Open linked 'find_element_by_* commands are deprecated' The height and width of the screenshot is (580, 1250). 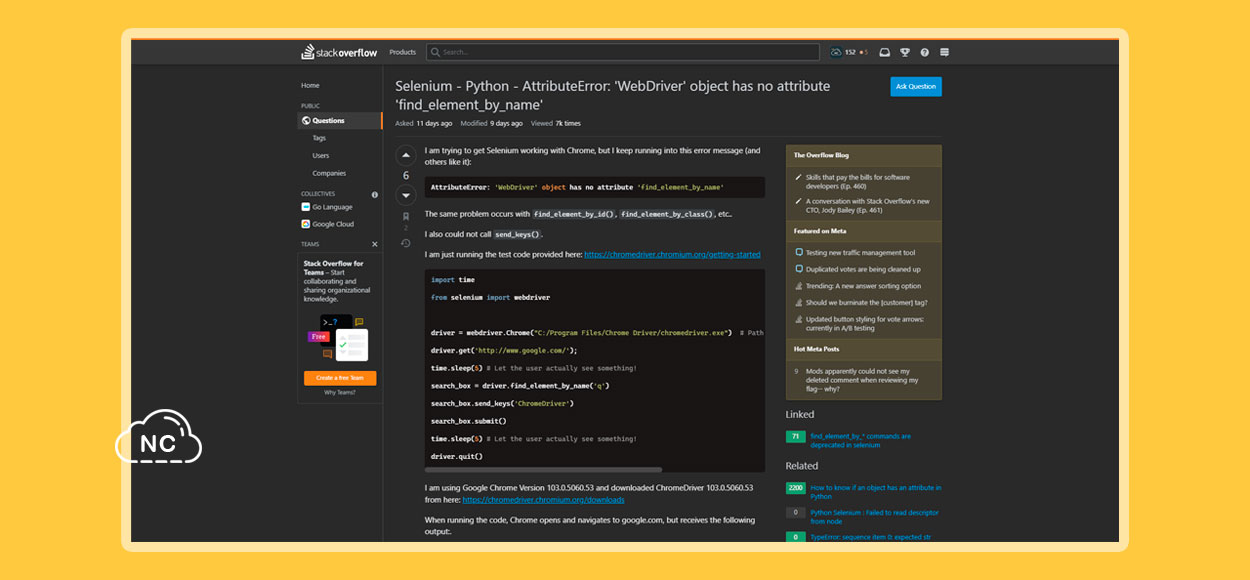(861, 440)
